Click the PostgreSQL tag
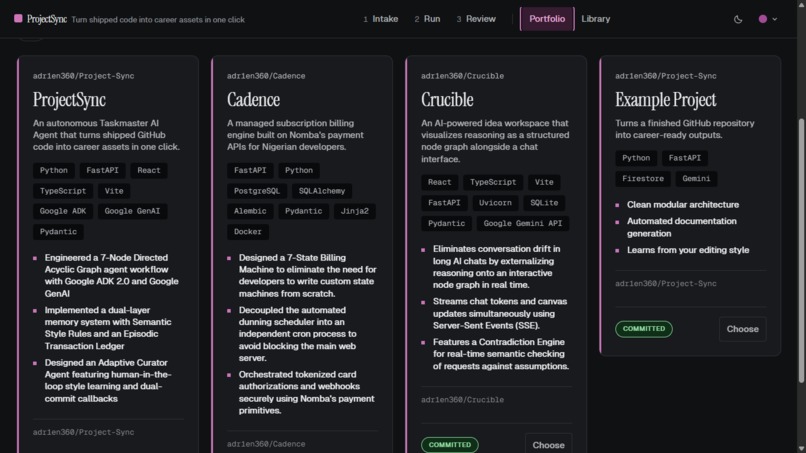Screen dimensions: 806x453 pyautogui.click(x=257, y=191)
